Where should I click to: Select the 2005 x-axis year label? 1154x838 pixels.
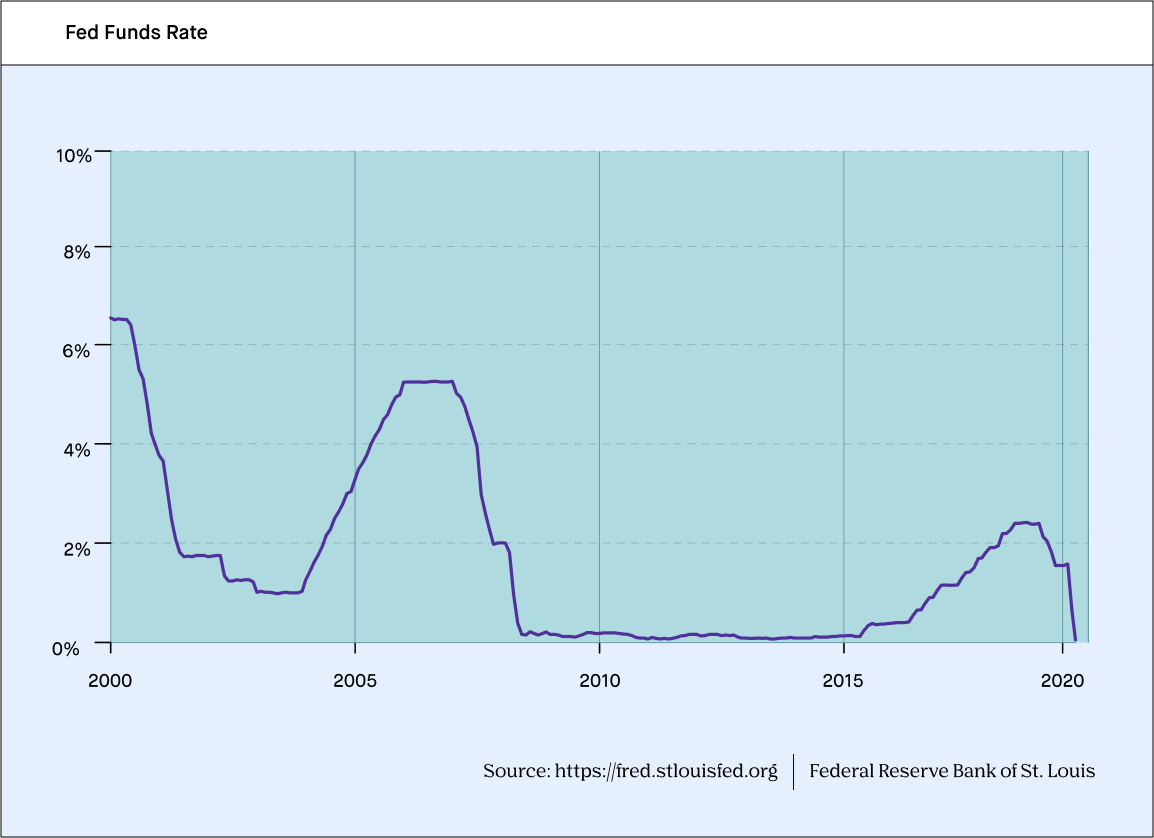point(355,681)
